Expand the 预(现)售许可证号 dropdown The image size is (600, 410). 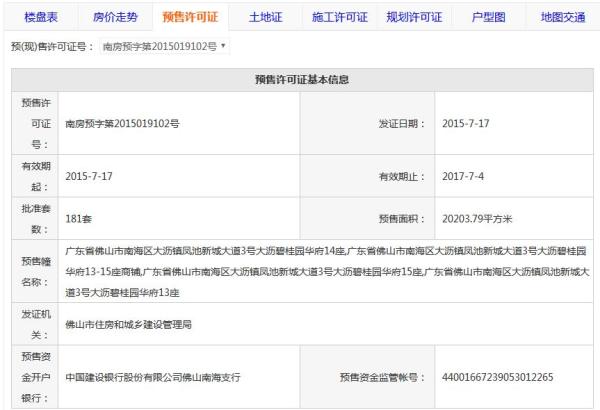pos(165,47)
